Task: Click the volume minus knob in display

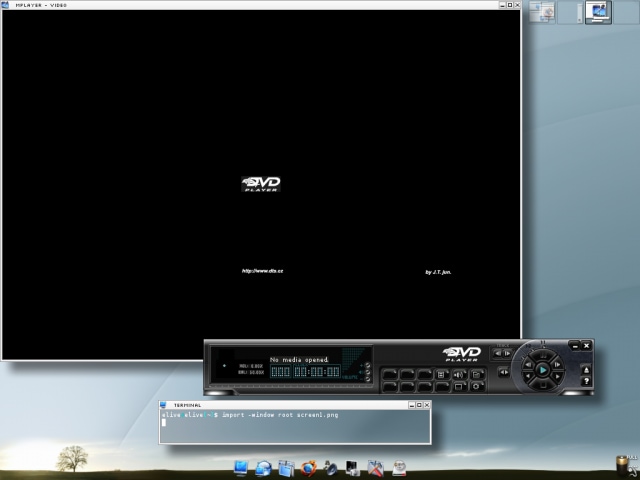Action: point(367,379)
